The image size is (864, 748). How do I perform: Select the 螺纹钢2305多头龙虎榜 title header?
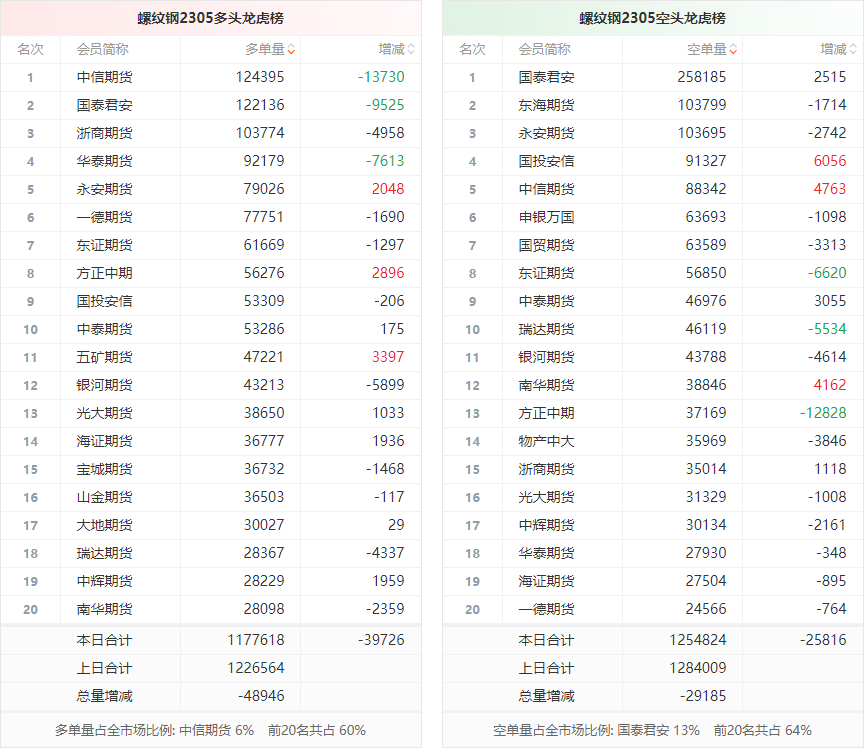(210, 18)
